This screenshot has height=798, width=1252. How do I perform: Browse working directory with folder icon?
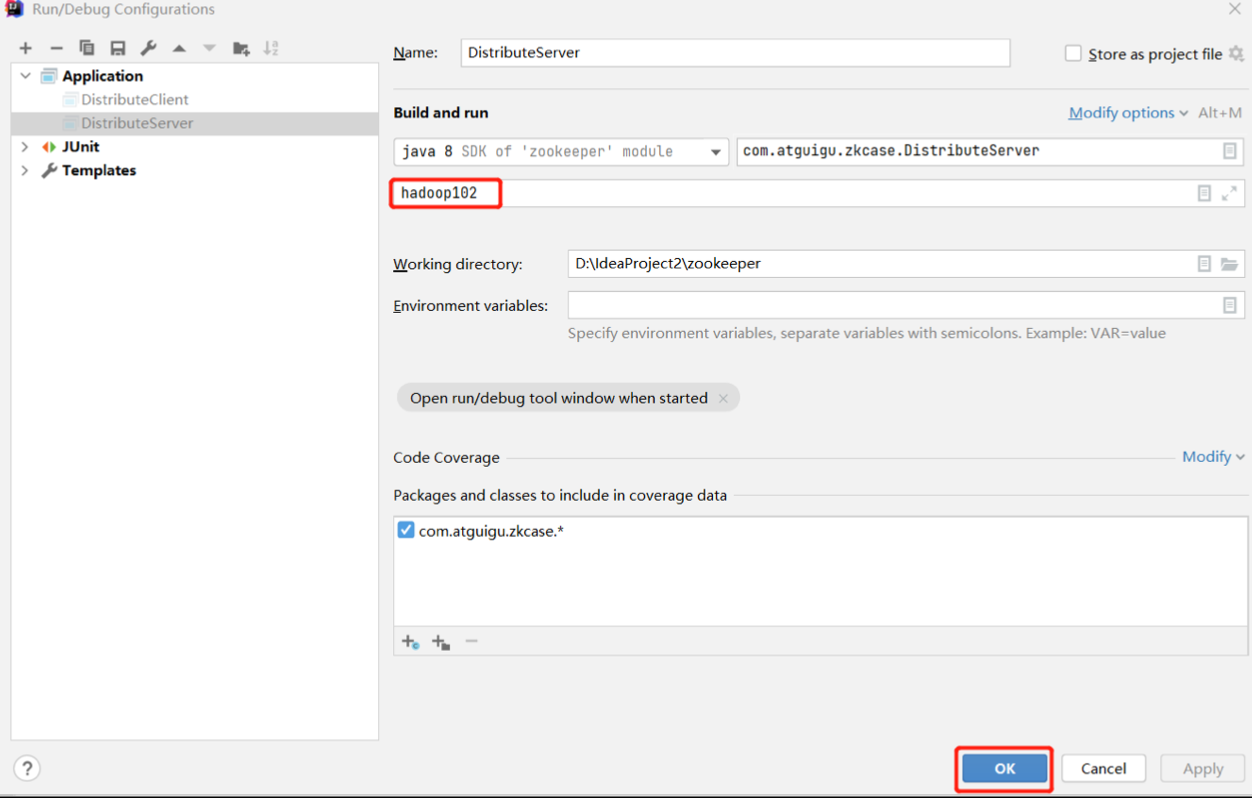click(1229, 264)
